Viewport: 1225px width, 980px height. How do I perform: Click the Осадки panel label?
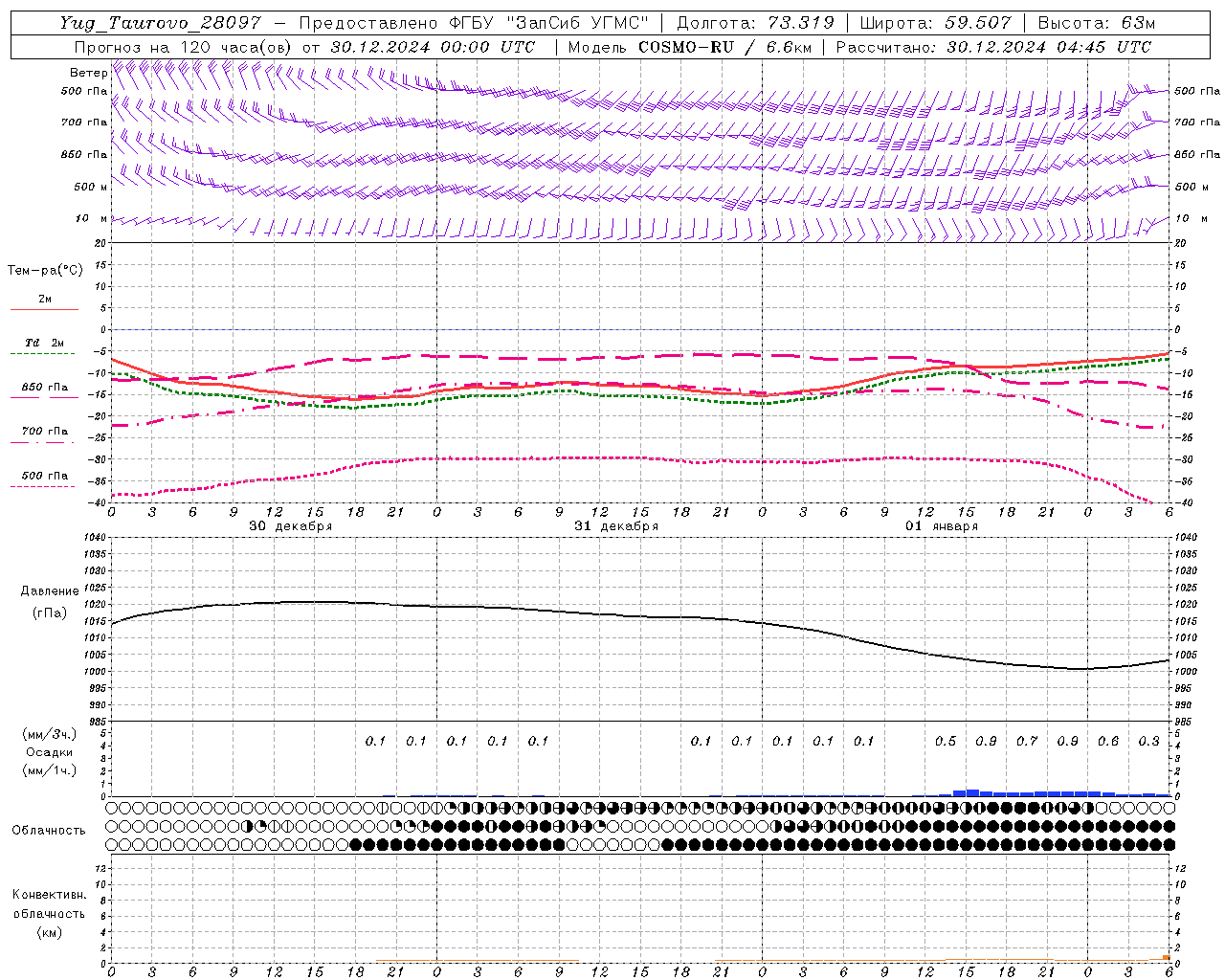click(x=50, y=752)
